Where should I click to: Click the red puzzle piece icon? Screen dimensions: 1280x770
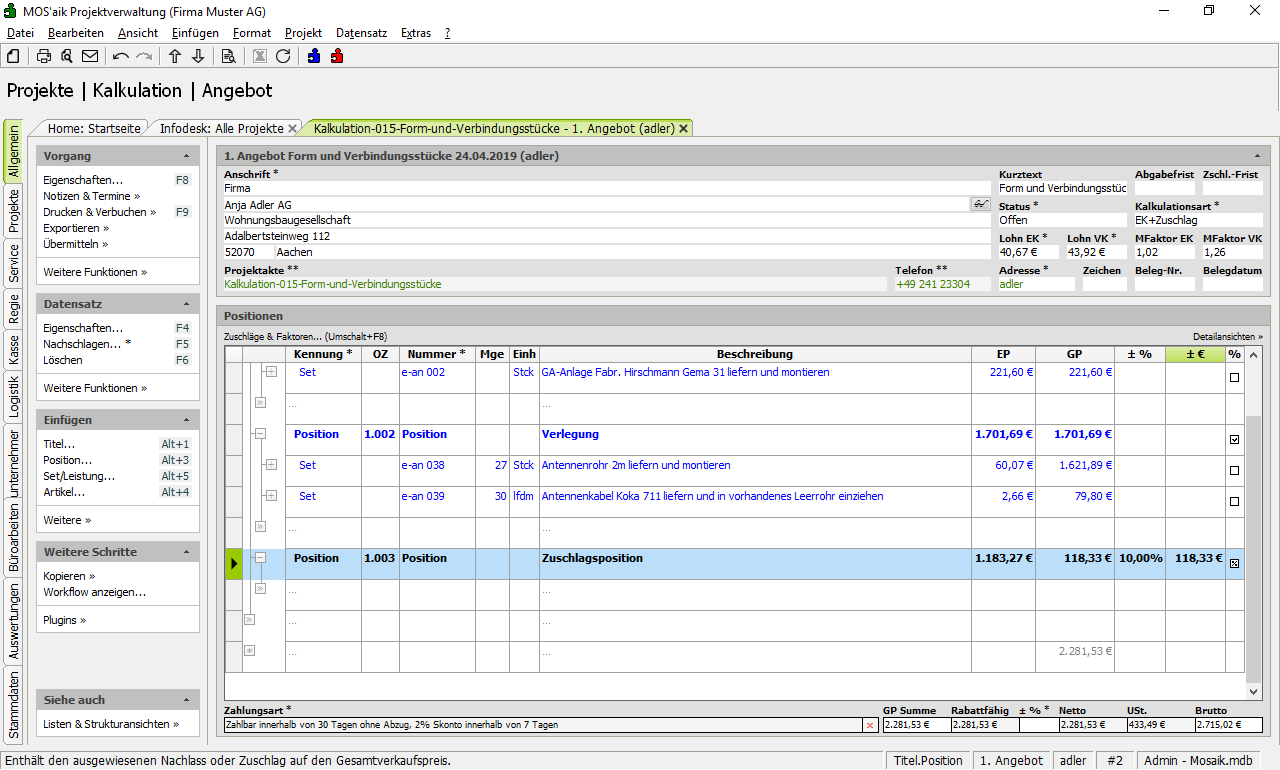pyautogui.click(x=337, y=56)
